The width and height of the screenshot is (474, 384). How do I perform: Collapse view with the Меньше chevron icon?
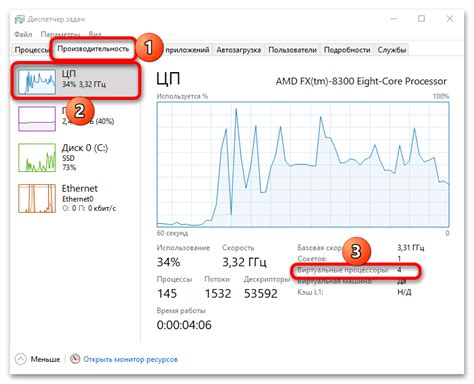[x=21, y=359]
